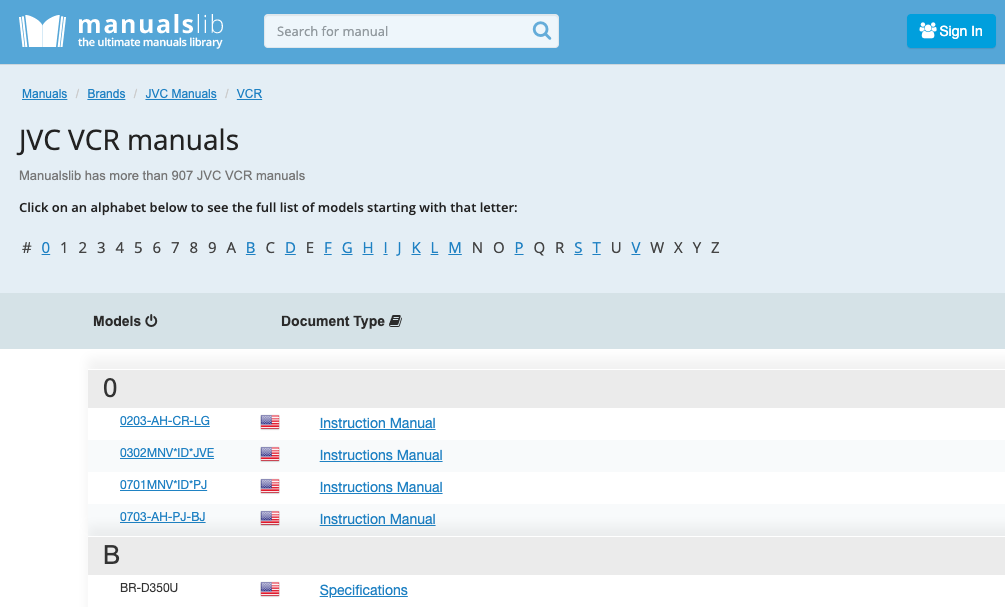This screenshot has width=1005, height=607.
Task: Jump to models starting with G
Action: pyautogui.click(x=347, y=247)
